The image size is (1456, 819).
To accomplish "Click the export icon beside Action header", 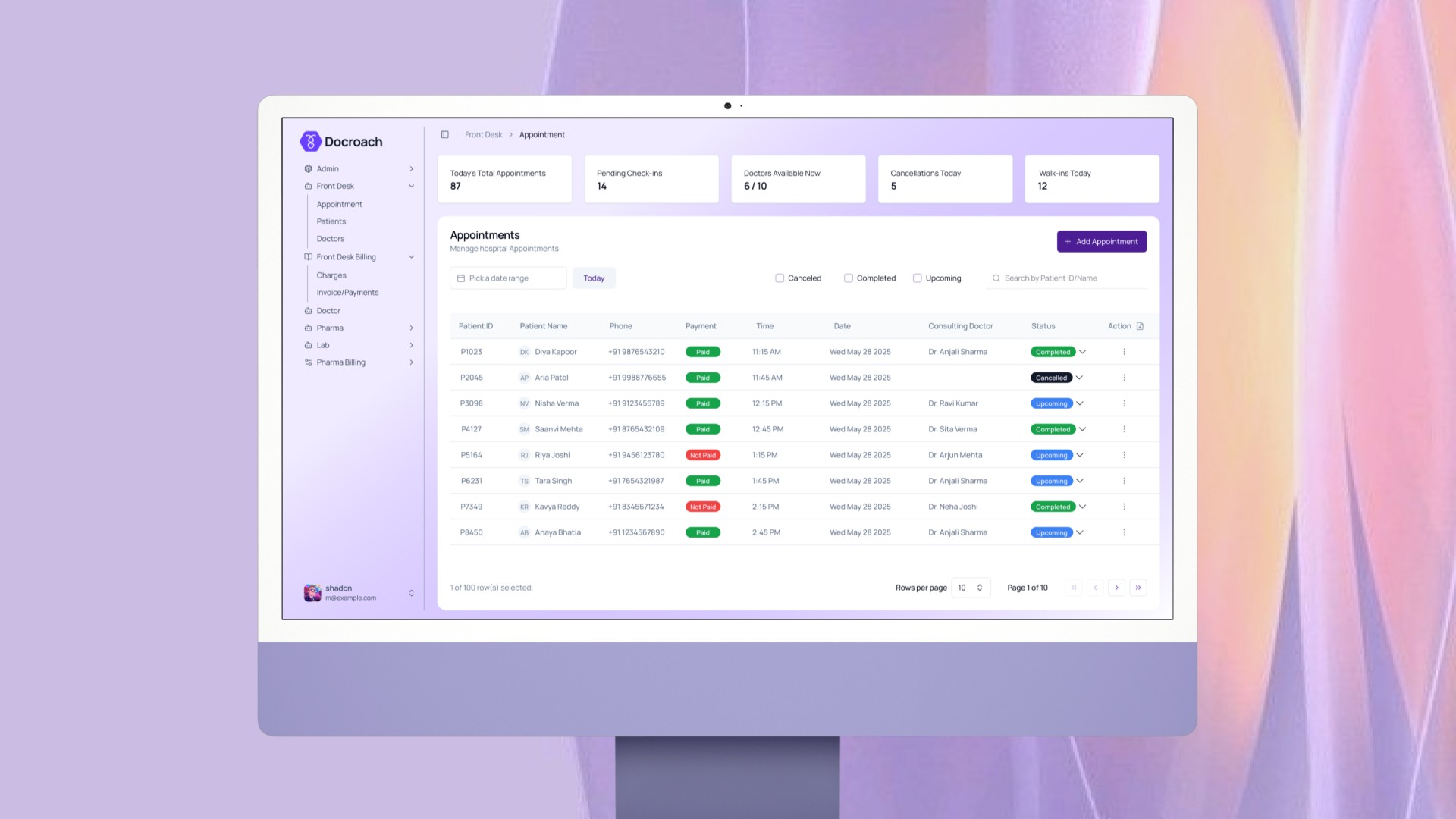I will [1140, 326].
